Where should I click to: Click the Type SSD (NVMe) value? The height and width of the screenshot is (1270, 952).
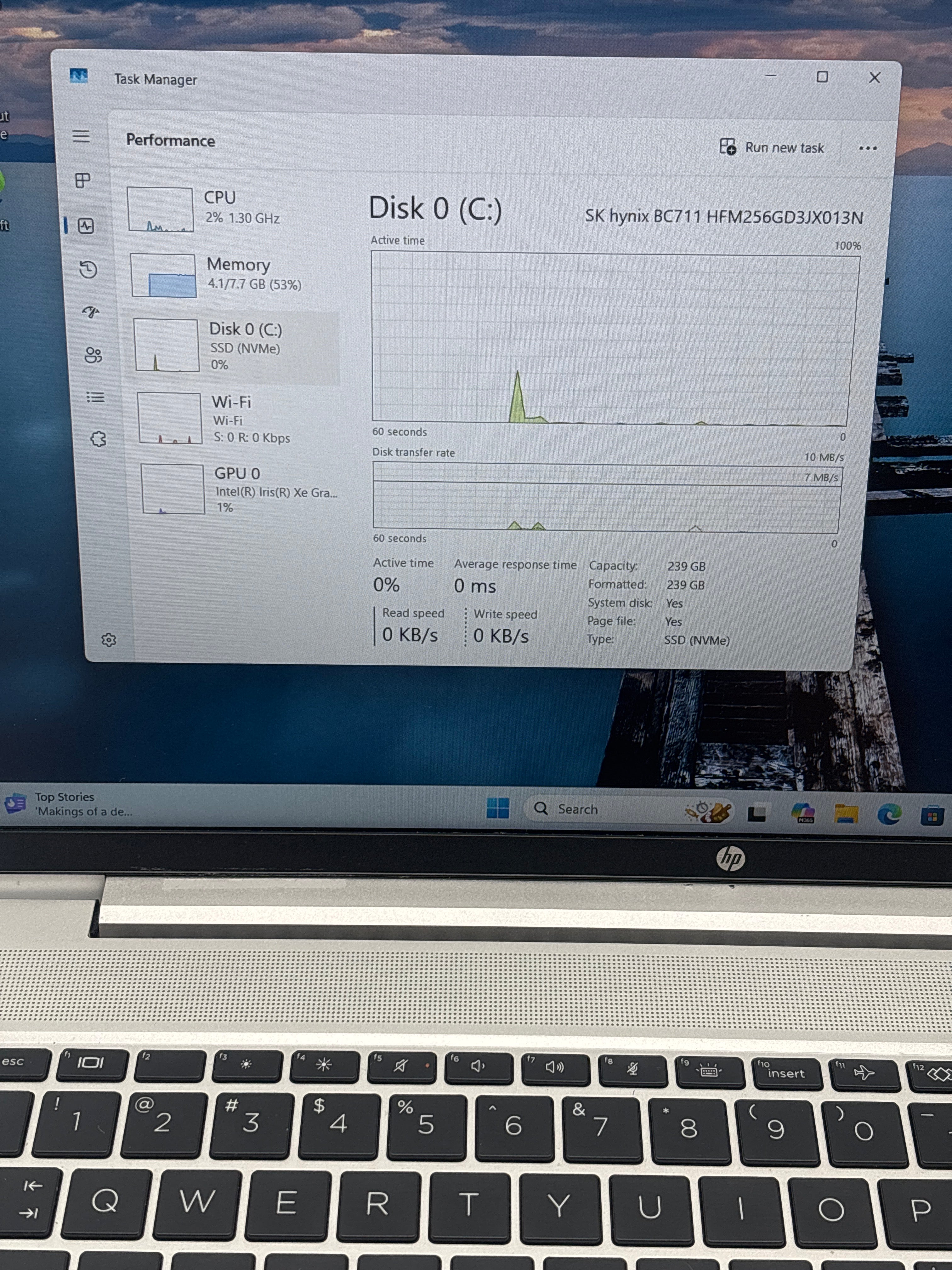(x=697, y=640)
